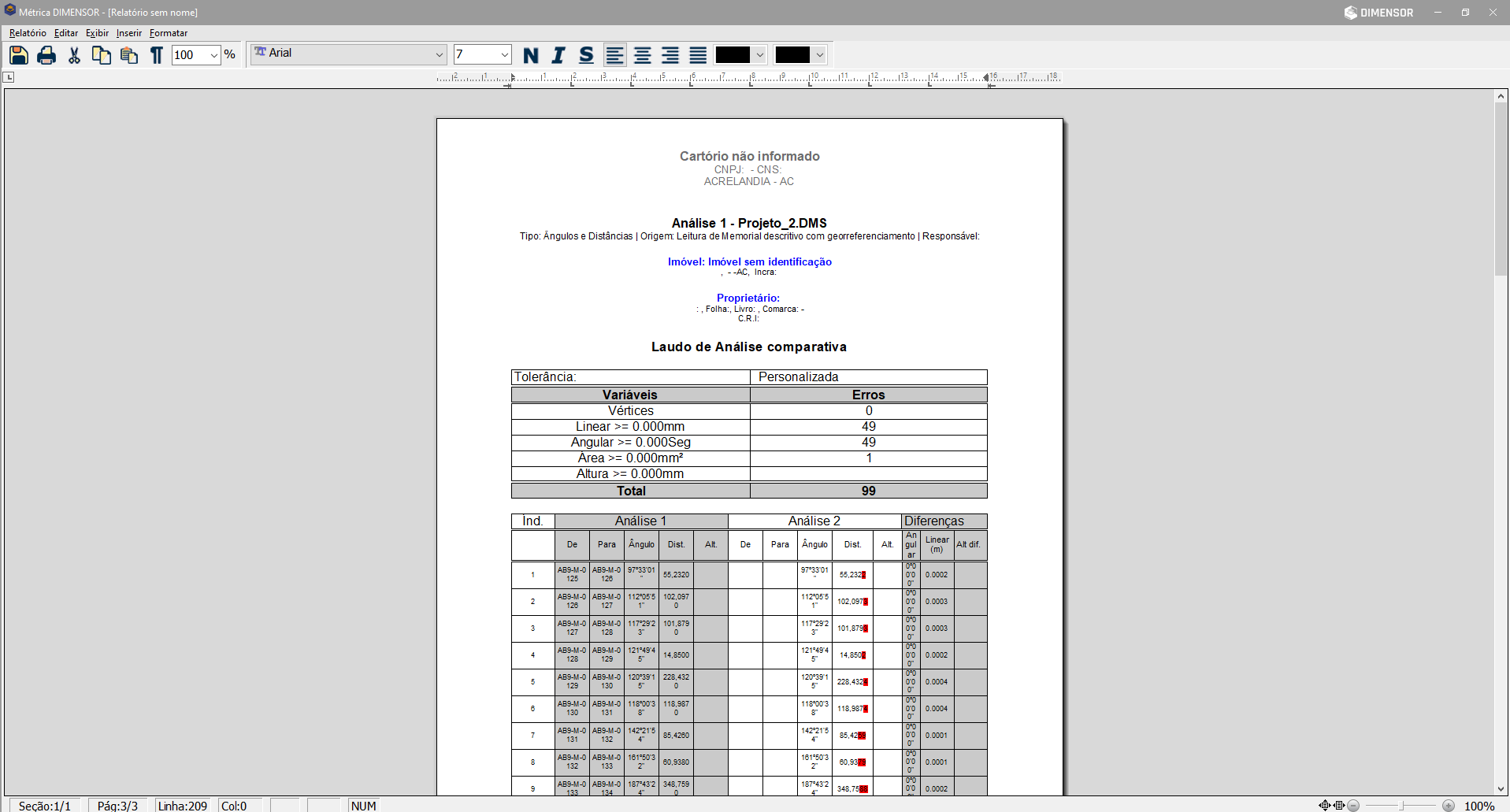Screen dimensions: 1510x812
Task: Expand the zoom percentage dropdown showing 100
Action: pyautogui.click(x=213, y=55)
